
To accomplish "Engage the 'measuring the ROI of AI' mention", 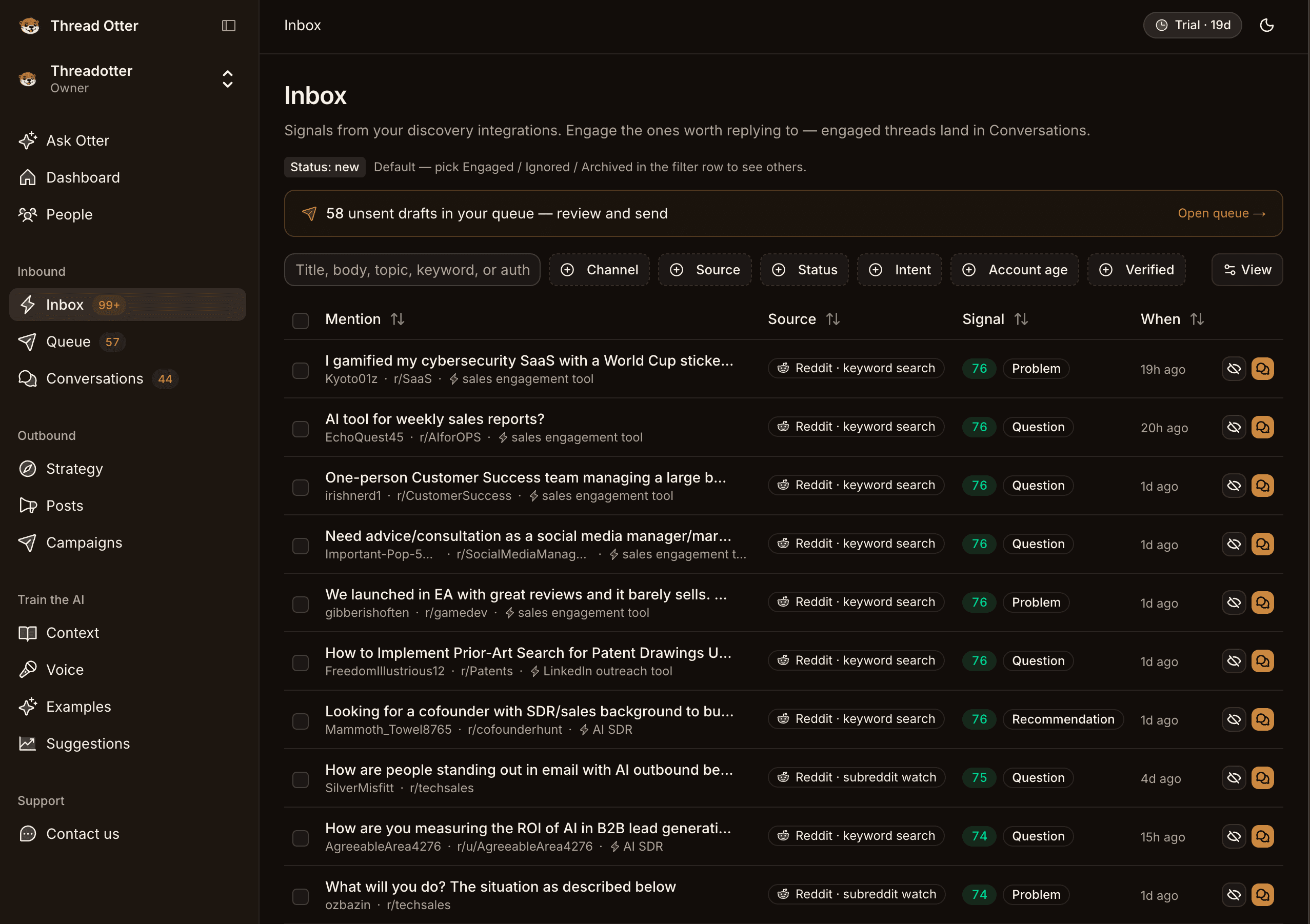I will coord(1263,836).
